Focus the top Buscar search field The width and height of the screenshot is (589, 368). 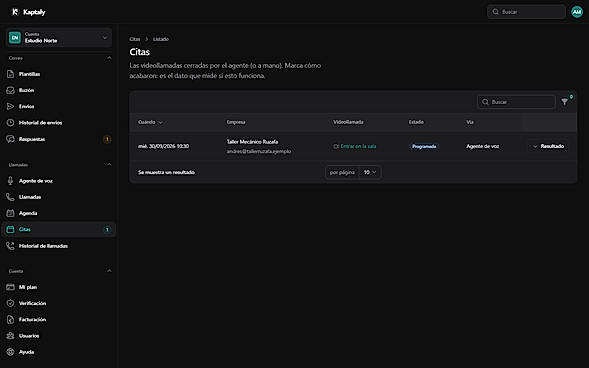click(x=526, y=12)
